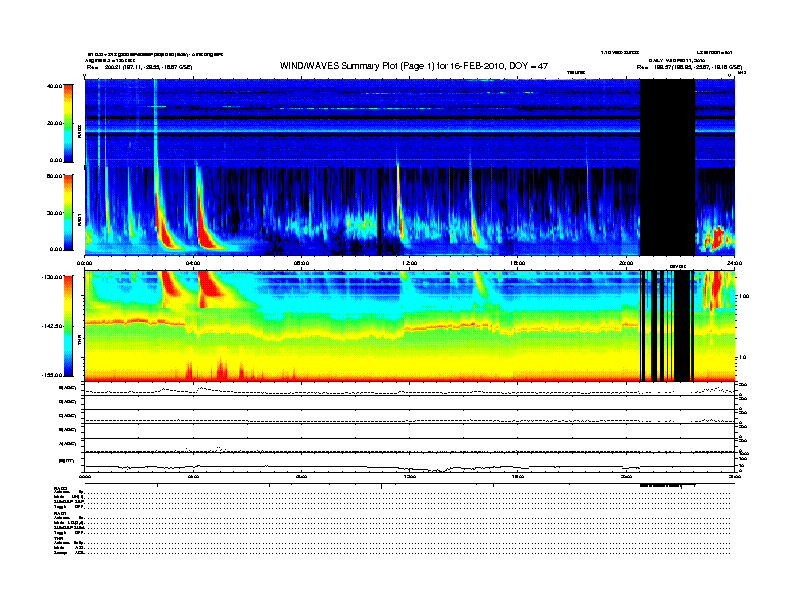Select the 60.00 label on RAD1 scale
The image size is (792, 612).
54,176
